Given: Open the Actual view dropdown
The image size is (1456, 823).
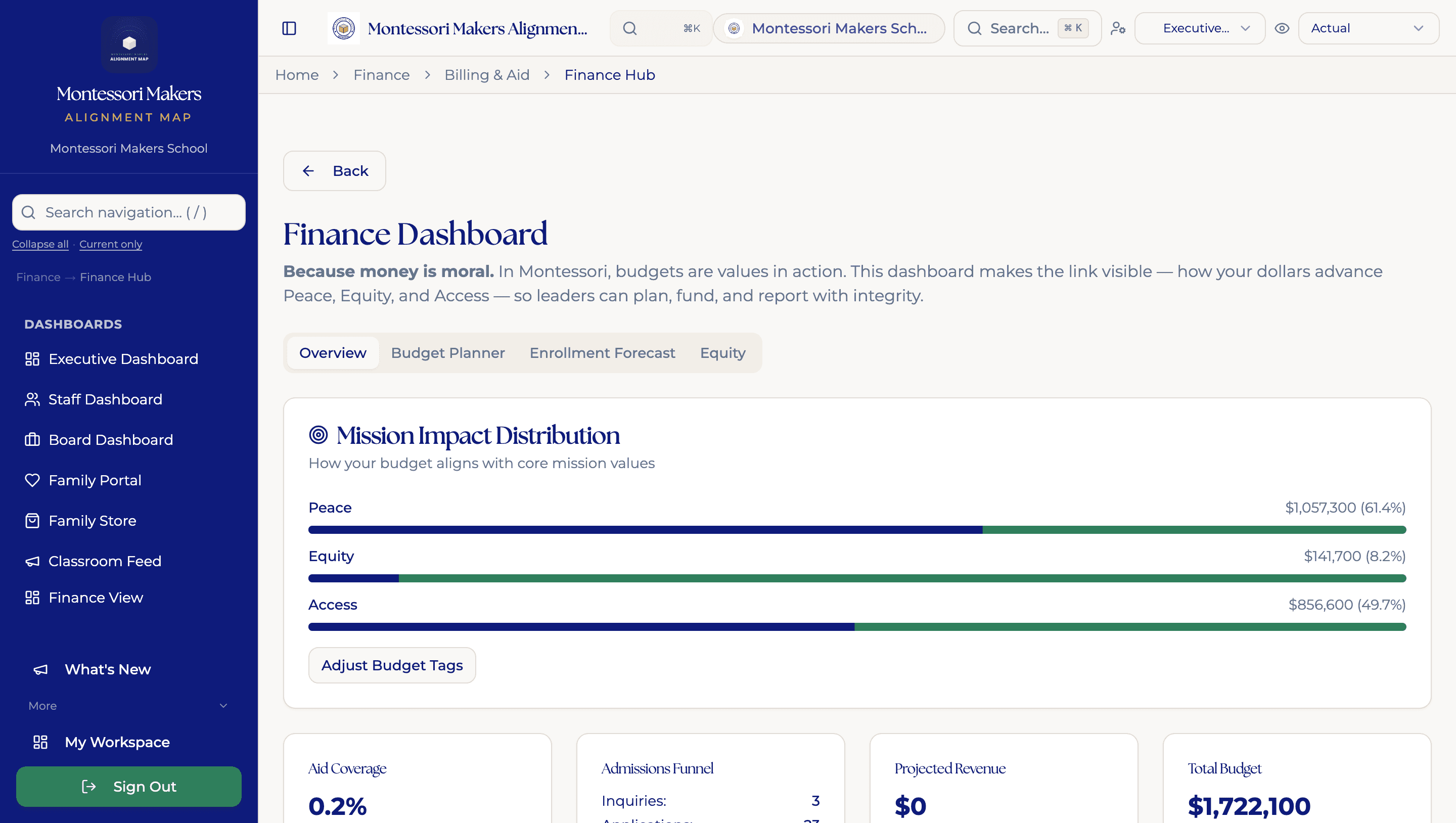Looking at the screenshot, I should (x=1369, y=28).
